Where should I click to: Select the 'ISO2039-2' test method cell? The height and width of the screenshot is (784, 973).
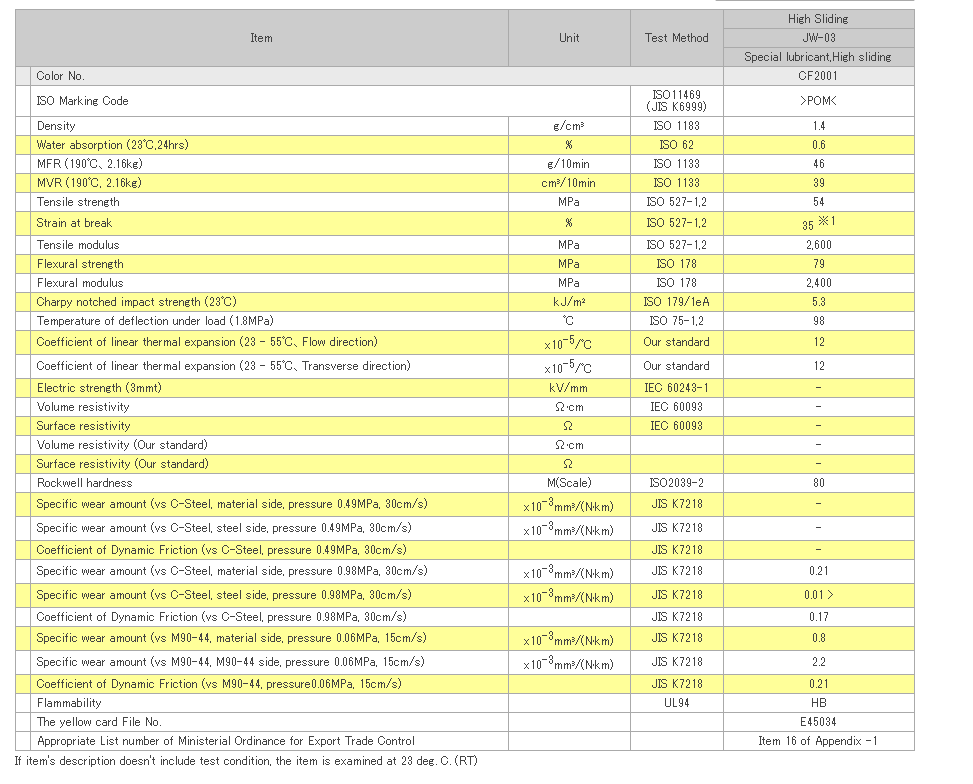pyautogui.click(x=676, y=483)
